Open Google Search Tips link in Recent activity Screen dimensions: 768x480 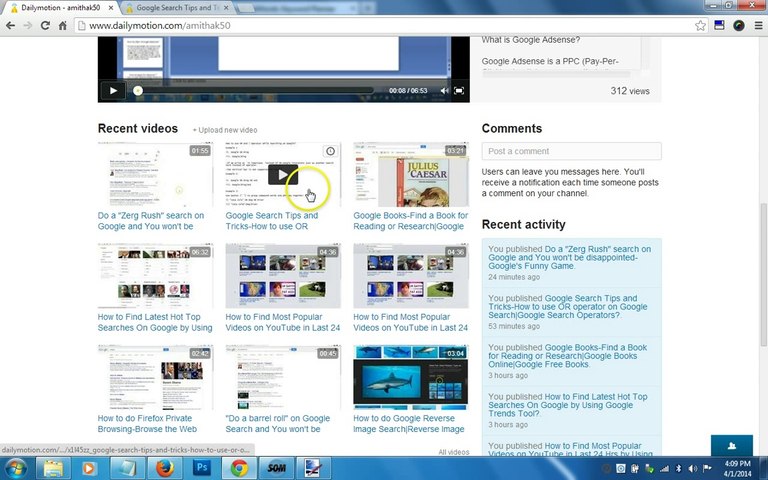click(568, 307)
